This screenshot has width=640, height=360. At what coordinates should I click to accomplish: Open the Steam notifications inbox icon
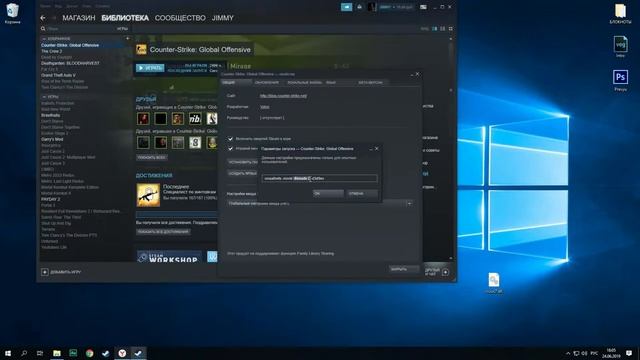(347, 7)
